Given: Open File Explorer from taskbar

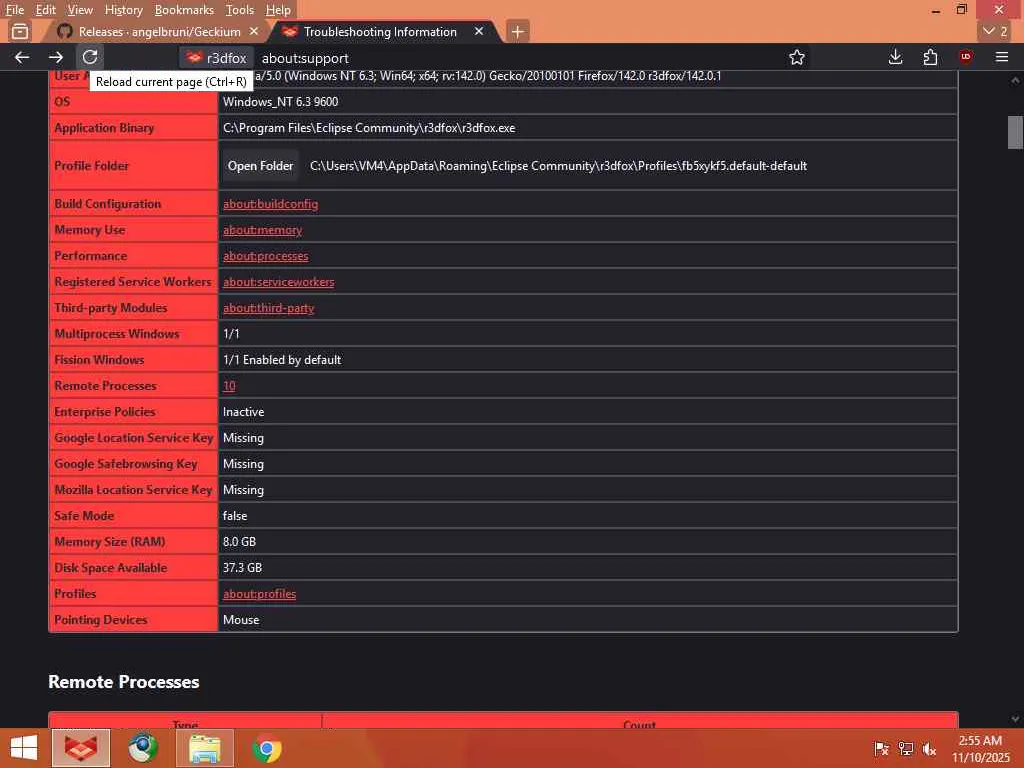Looking at the screenshot, I should 204,748.
